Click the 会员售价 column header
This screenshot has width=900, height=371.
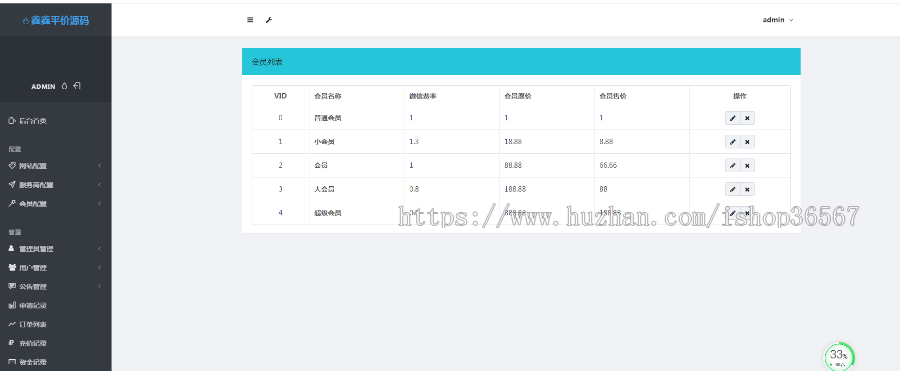tap(613, 96)
